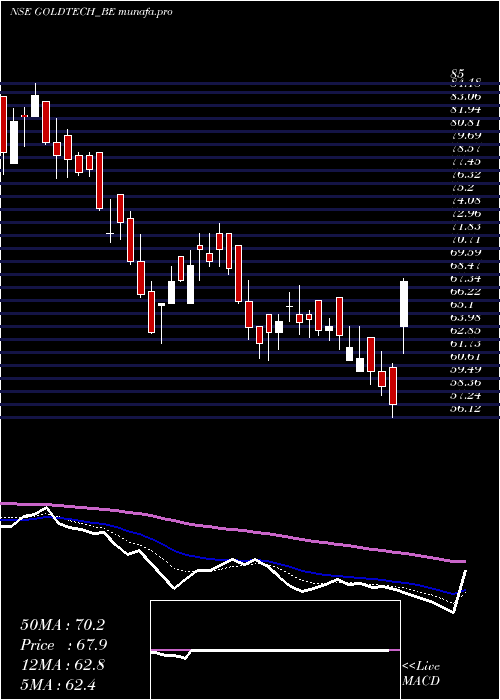This screenshot has height=700, width=500.
Task: Click the 67.34 price axis label
Action: coord(466,279)
